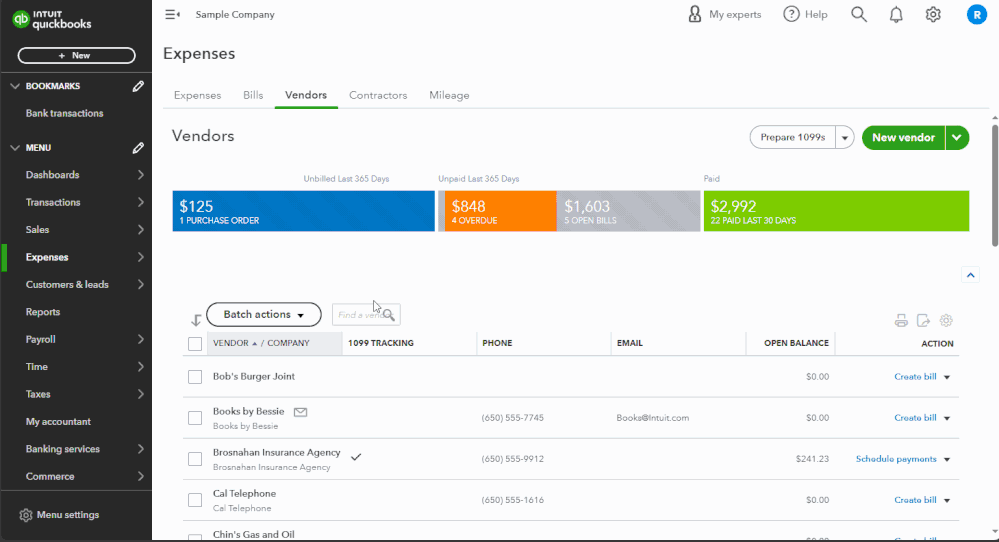Image resolution: width=999 pixels, height=542 pixels.
Task: Open Reports in the sidebar
Action: coord(43,312)
